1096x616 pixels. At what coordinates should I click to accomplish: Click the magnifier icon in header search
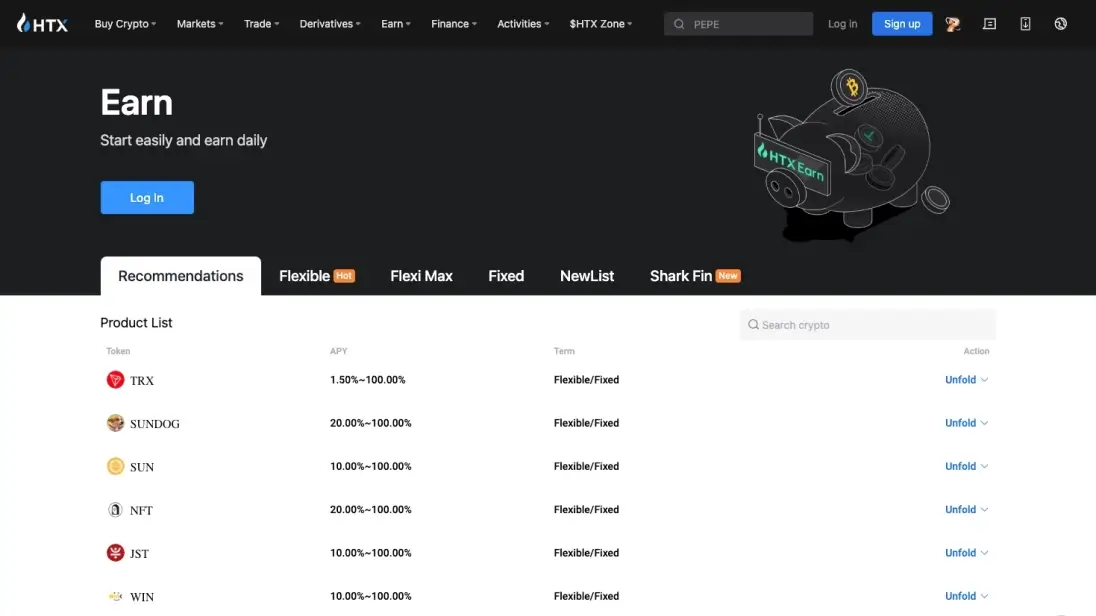point(679,24)
